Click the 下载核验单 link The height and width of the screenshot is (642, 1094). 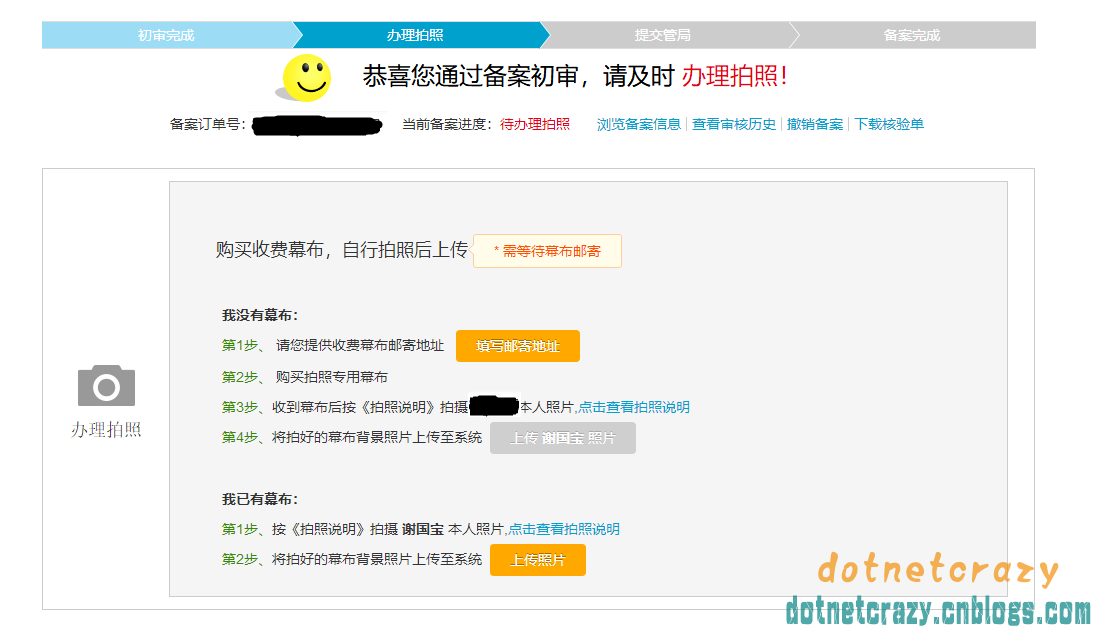pos(889,124)
